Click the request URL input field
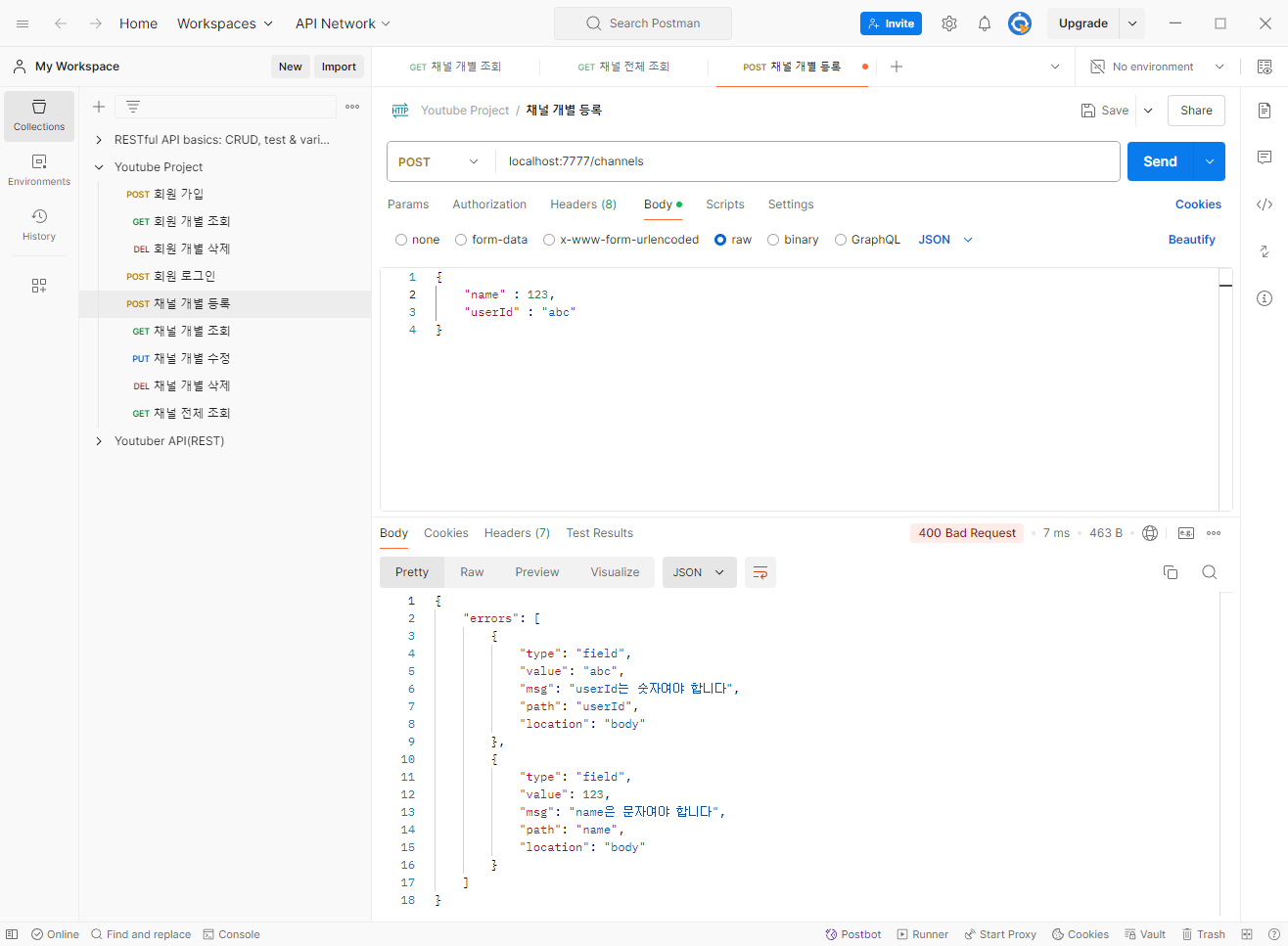 [807, 161]
